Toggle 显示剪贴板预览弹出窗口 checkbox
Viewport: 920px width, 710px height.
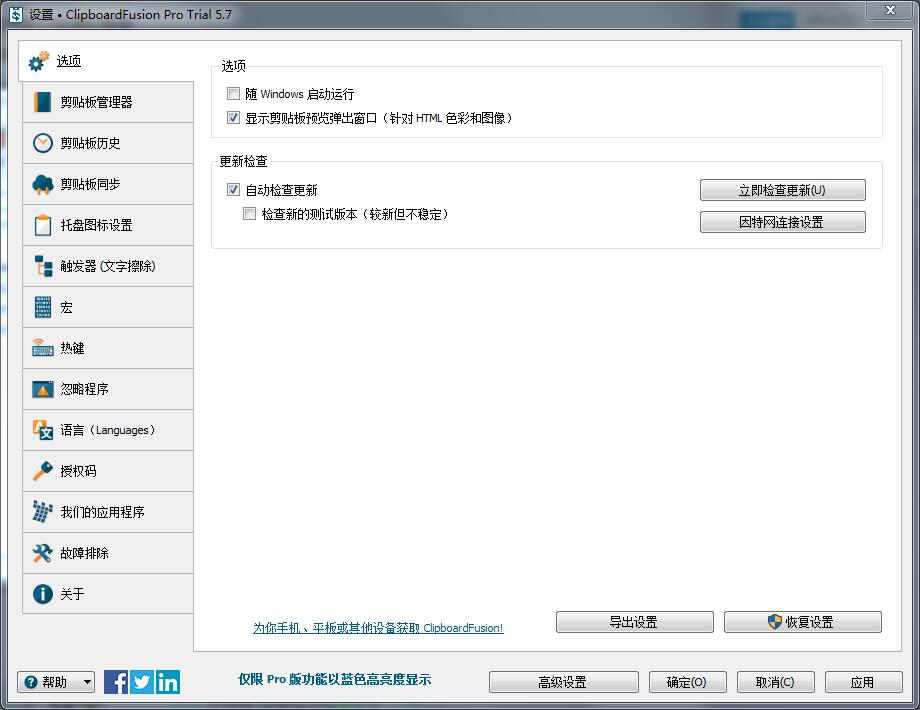[233, 118]
